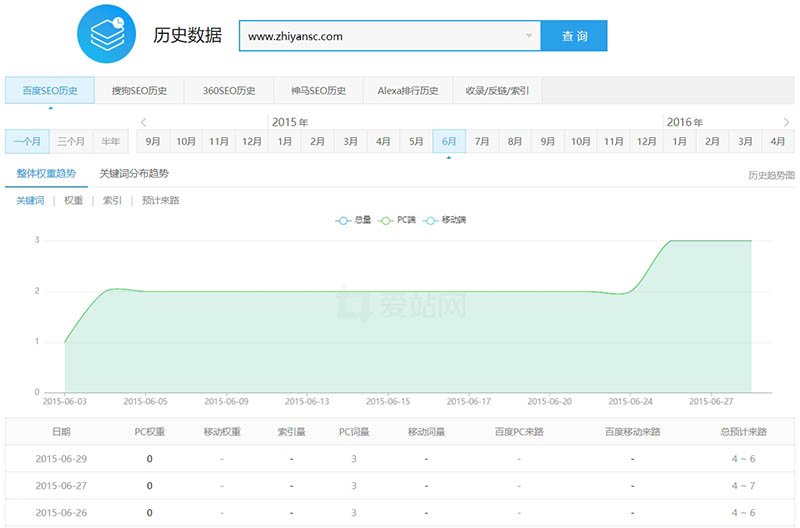The width and height of the screenshot is (800, 528).
Task: Click the 4 ~ 7 estimated traffic value
Action: pos(743,486)
